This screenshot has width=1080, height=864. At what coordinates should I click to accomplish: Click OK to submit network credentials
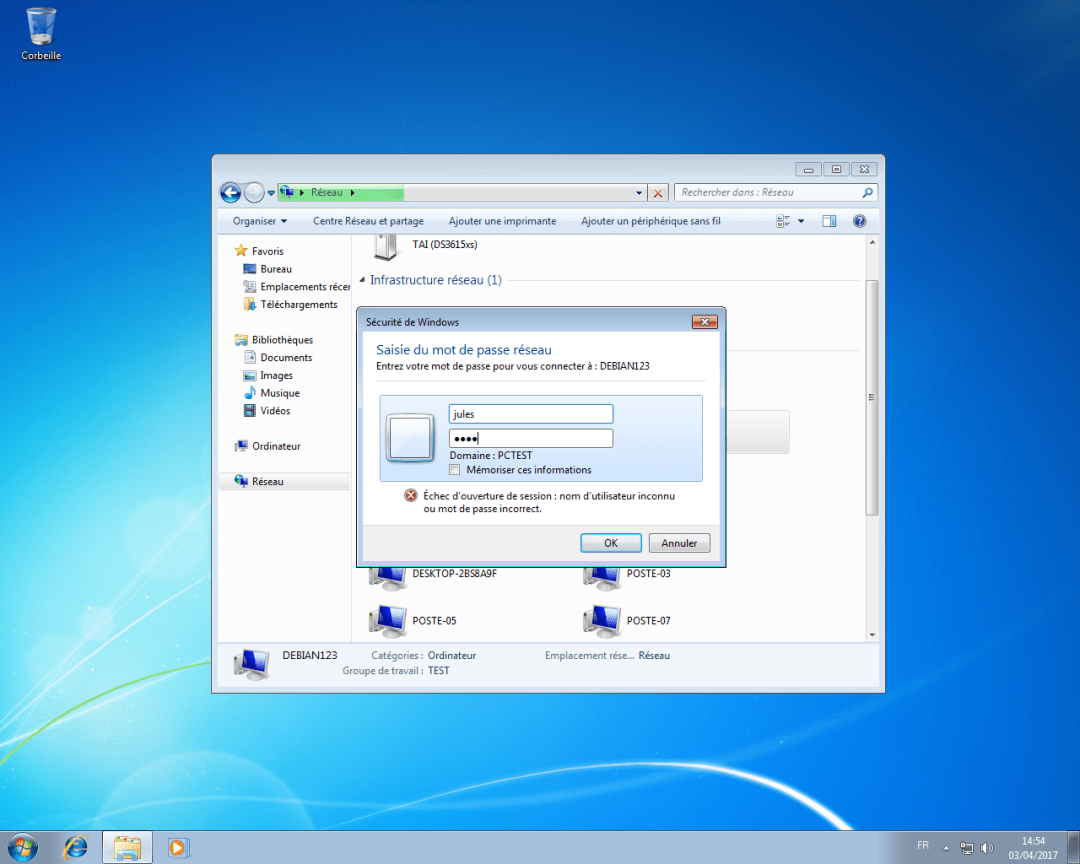(610, 542)
